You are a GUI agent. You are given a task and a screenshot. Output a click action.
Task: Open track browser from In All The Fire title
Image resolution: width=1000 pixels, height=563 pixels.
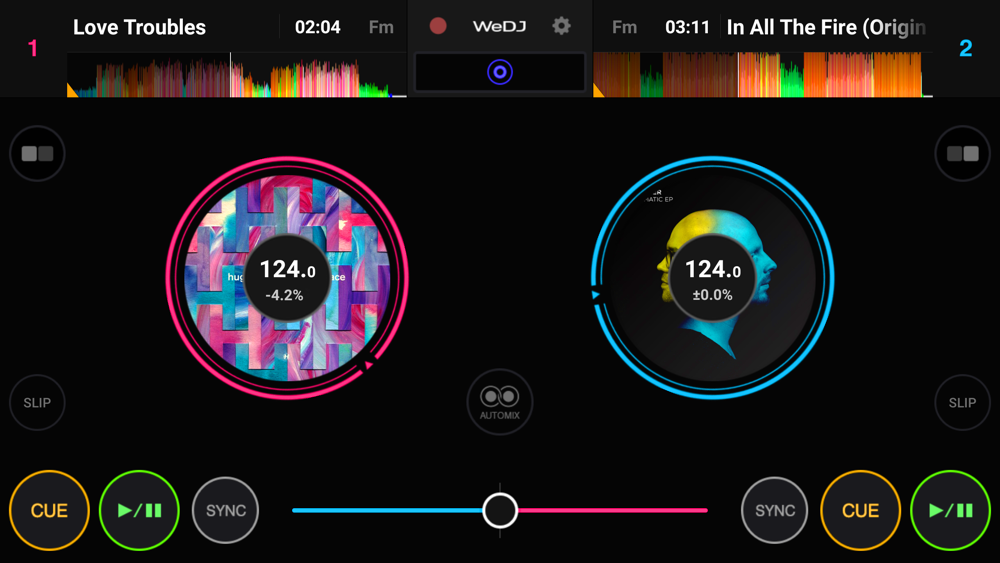click(826, 27)
